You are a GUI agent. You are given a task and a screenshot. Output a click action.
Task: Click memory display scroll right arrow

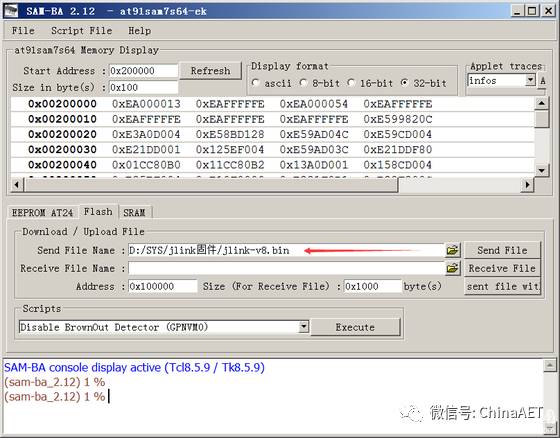(x=527, y=185)
